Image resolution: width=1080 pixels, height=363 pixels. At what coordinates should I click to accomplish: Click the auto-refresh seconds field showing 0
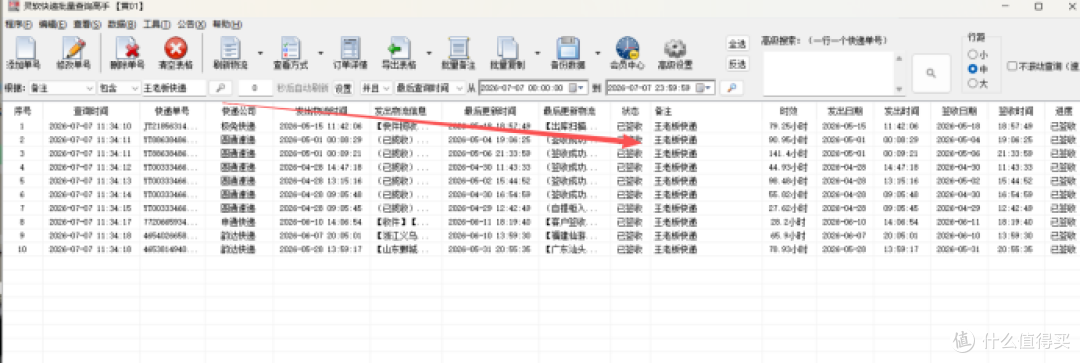(256, 88)
